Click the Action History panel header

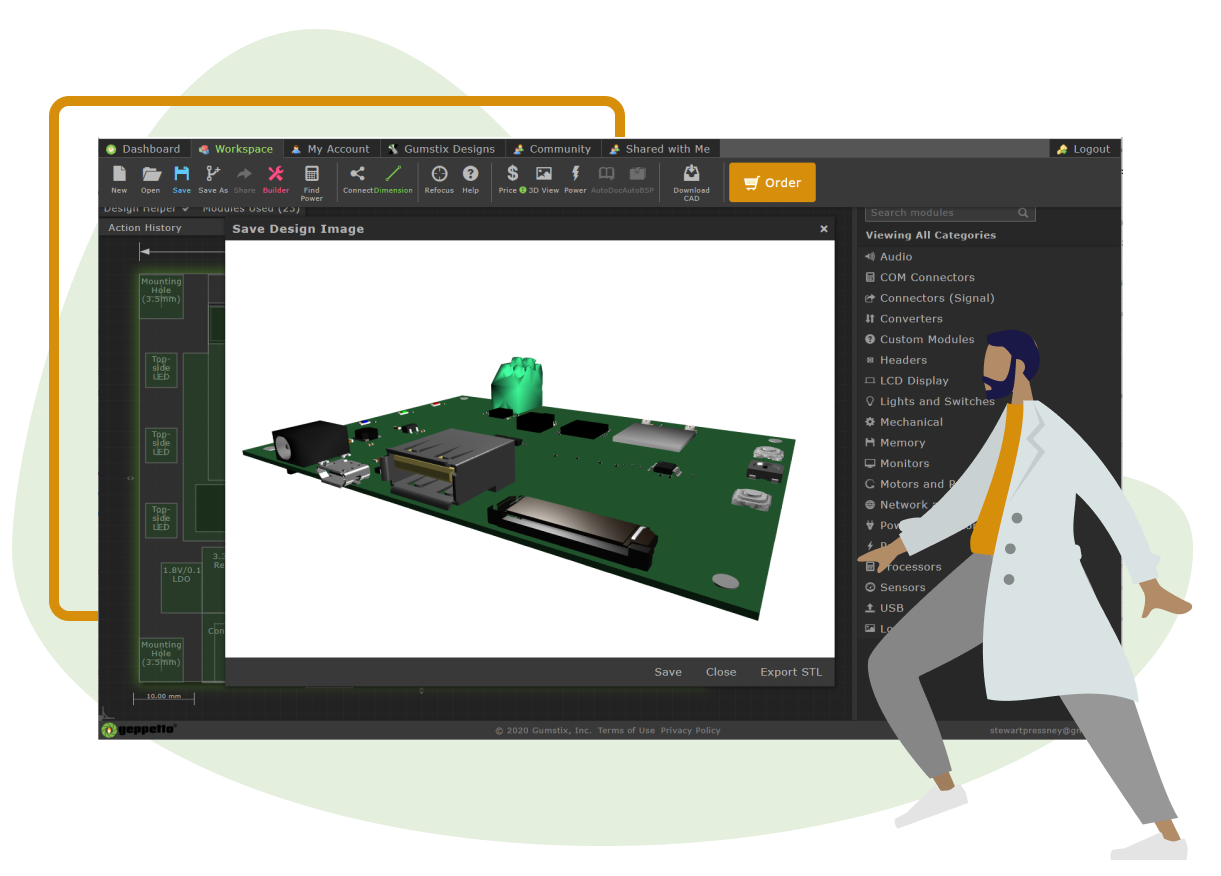click(x=161, y=228)
